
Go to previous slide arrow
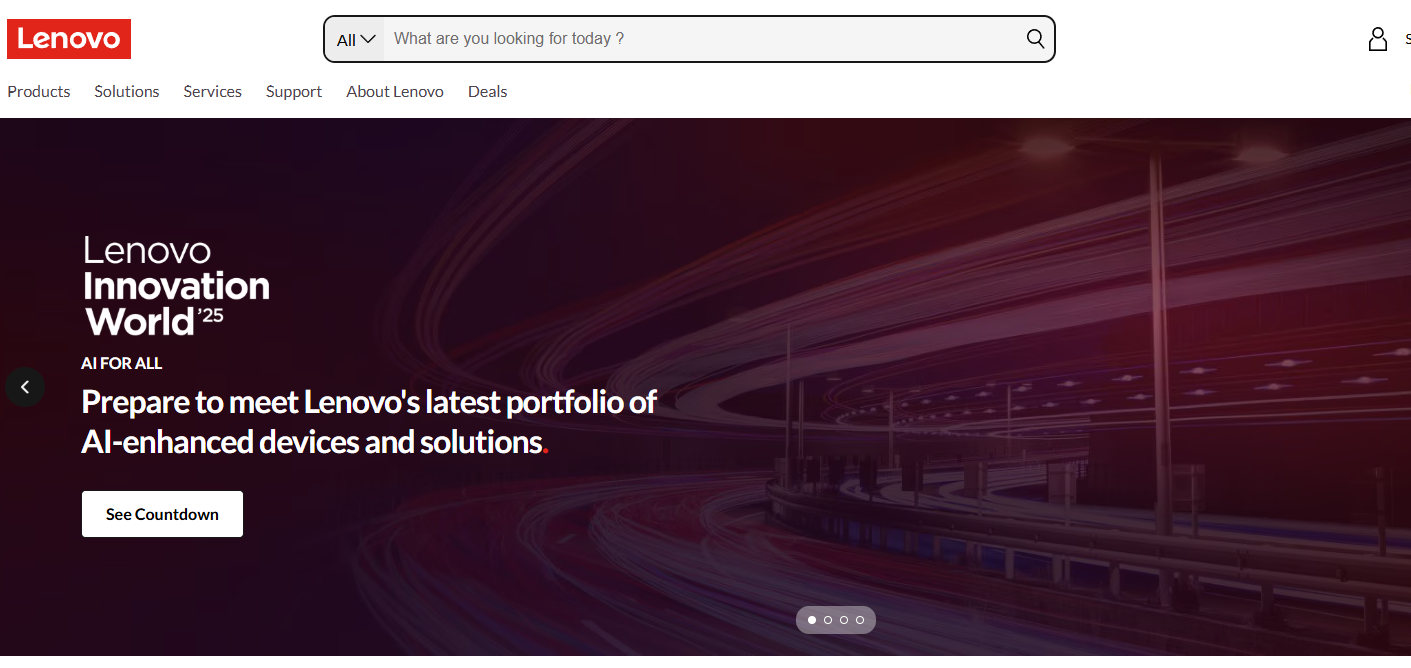click(25, 387)
